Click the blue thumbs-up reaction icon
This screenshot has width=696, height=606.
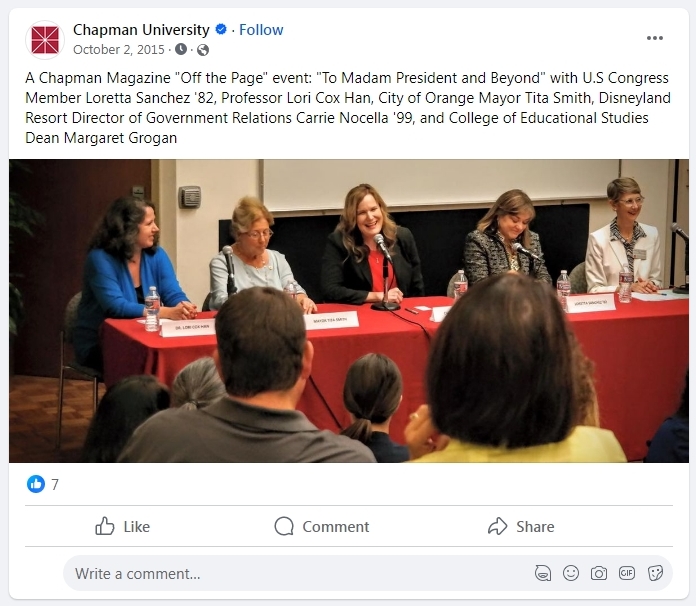(x=36, y=484)
